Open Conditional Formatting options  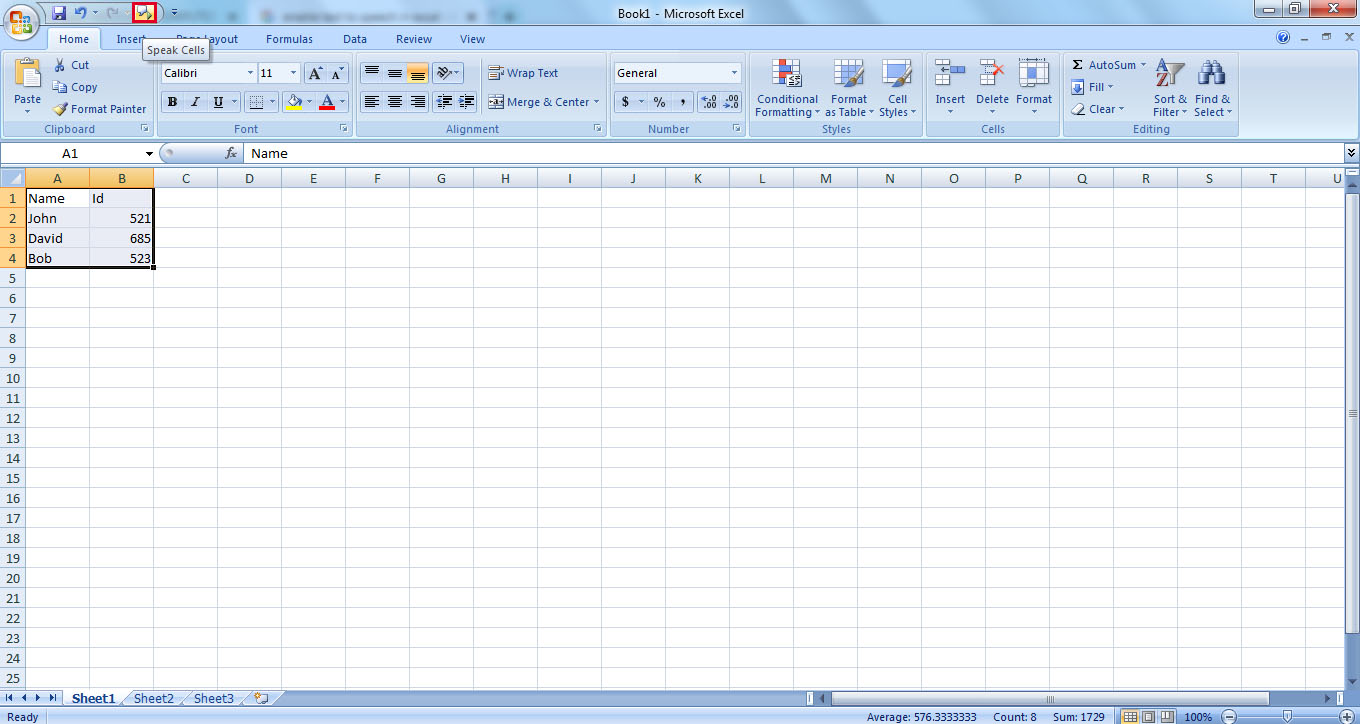(787, 88)
